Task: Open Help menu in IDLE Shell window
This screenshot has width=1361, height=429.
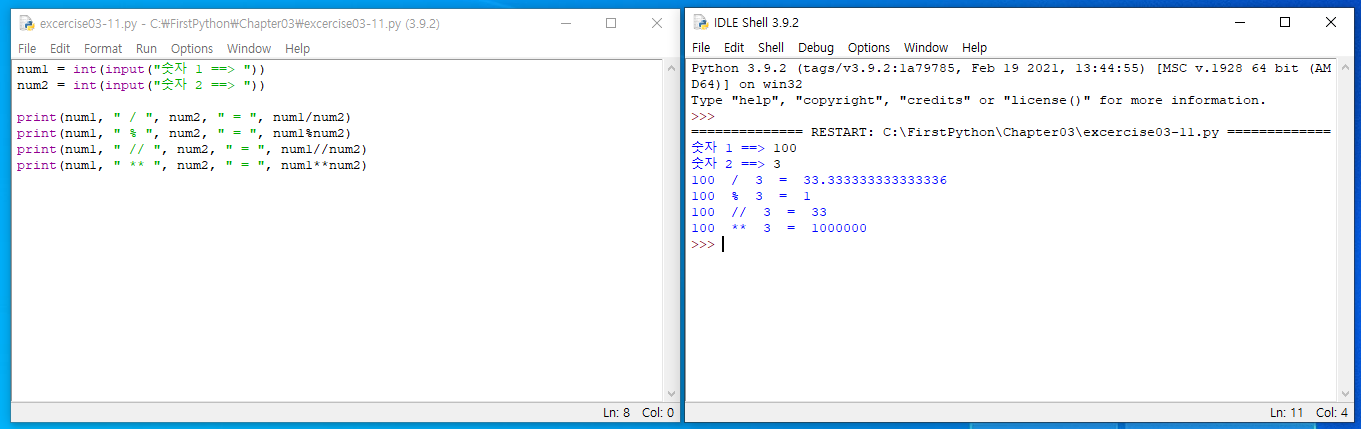Action: (x=975, y=47)
